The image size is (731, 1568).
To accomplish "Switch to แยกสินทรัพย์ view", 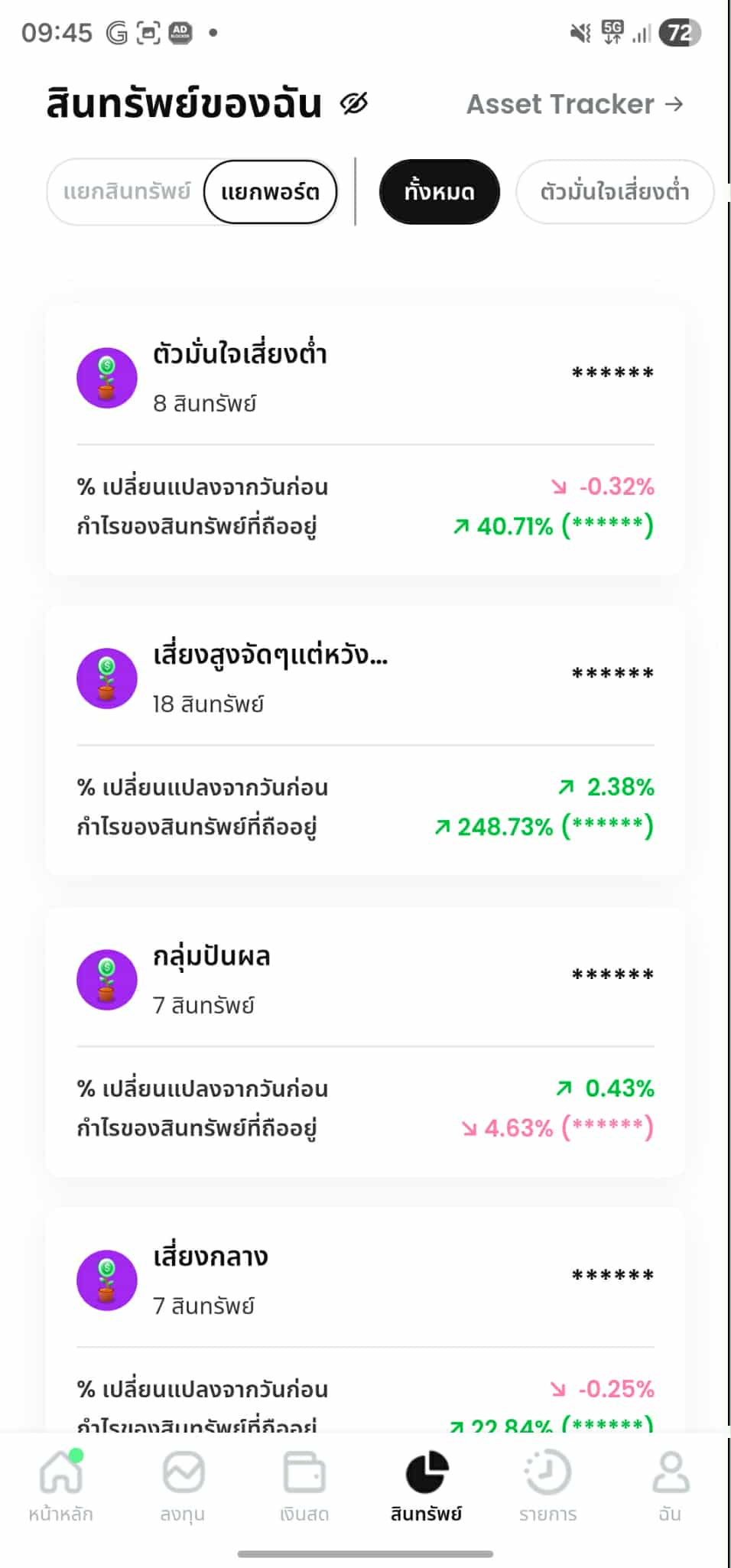I will click(127, 191).
